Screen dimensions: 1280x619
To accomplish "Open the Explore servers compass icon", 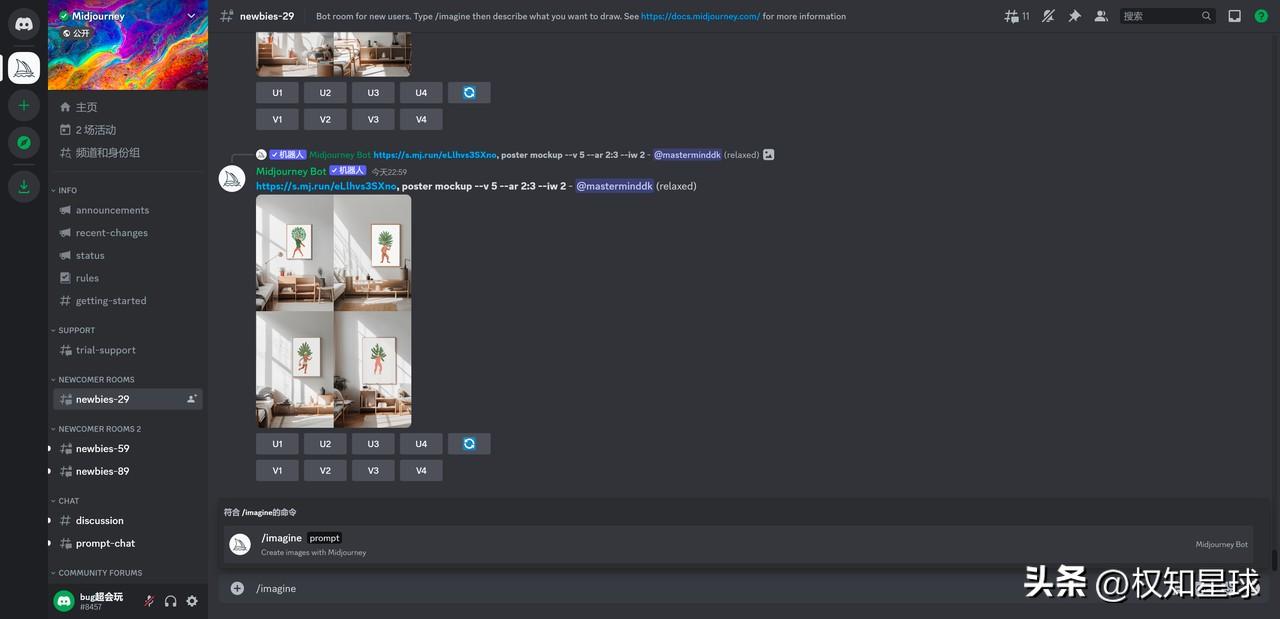I will pos(24,143).
